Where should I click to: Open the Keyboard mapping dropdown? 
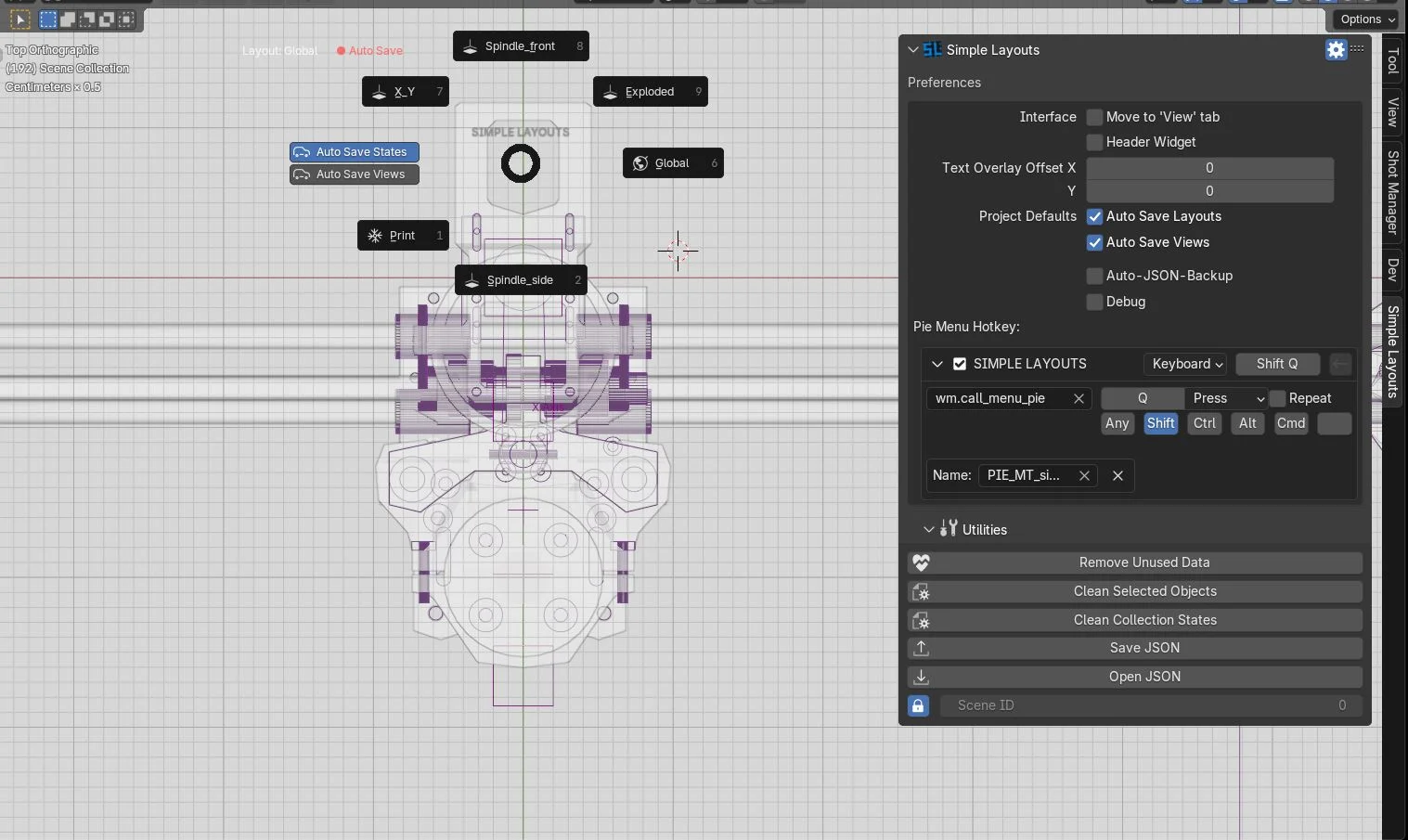tap(1185, 364)
